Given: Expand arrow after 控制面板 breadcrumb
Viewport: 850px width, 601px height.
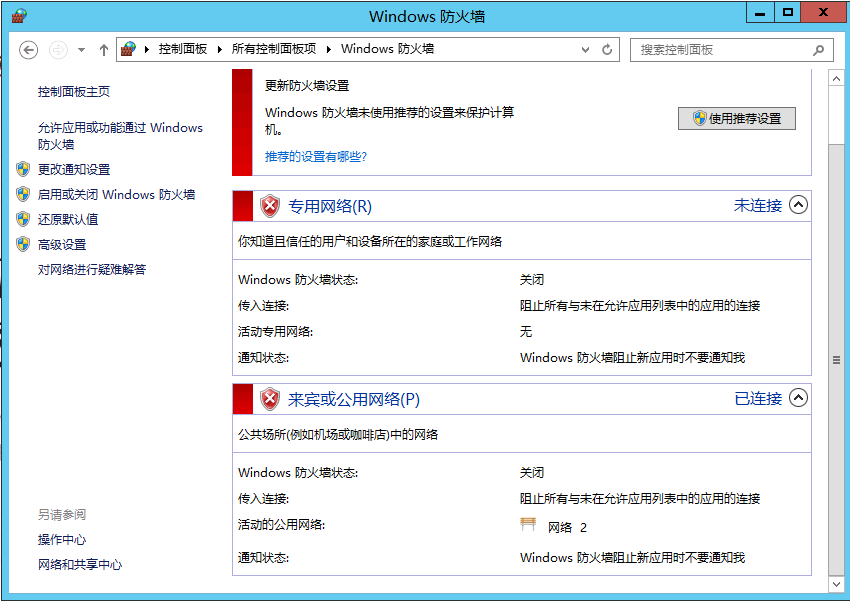Looking at the screenshot, I should click(220, 50).
